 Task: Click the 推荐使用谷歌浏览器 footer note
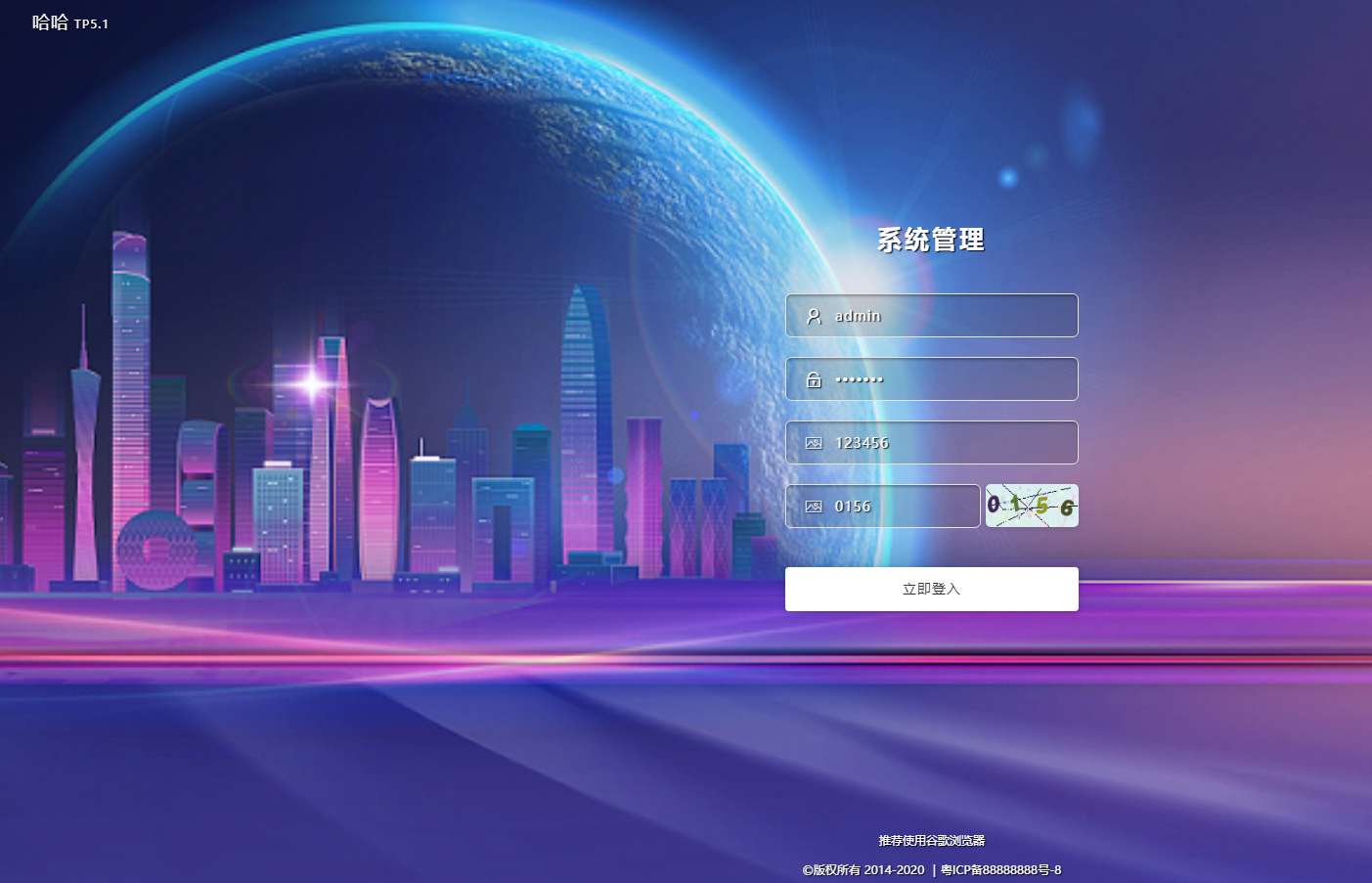point(931,841)
